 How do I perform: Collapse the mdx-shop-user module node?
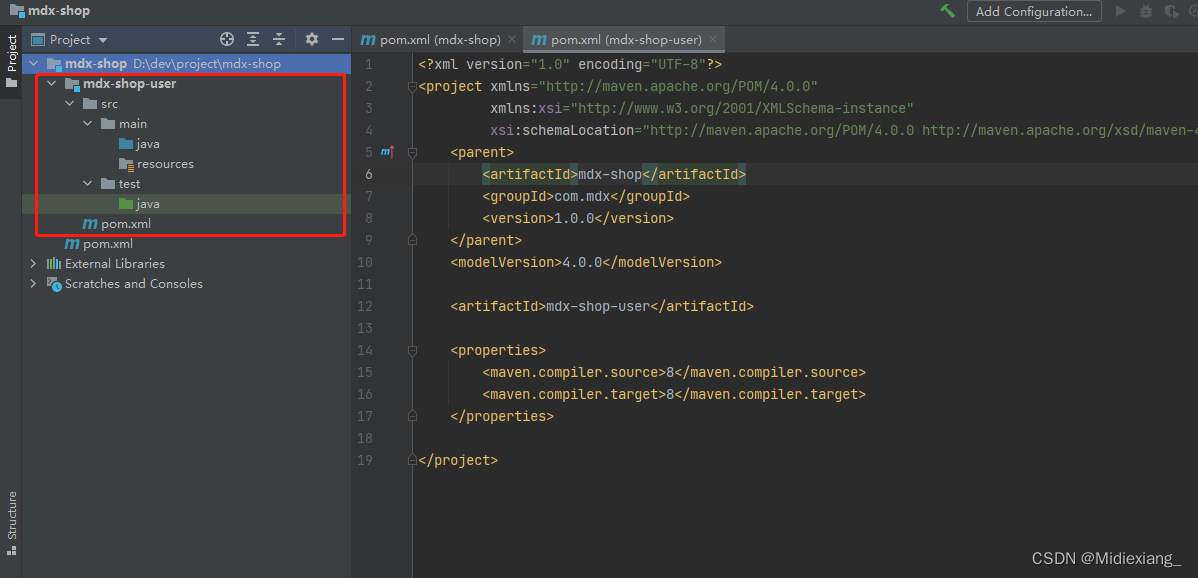click(x=52, y=84)
